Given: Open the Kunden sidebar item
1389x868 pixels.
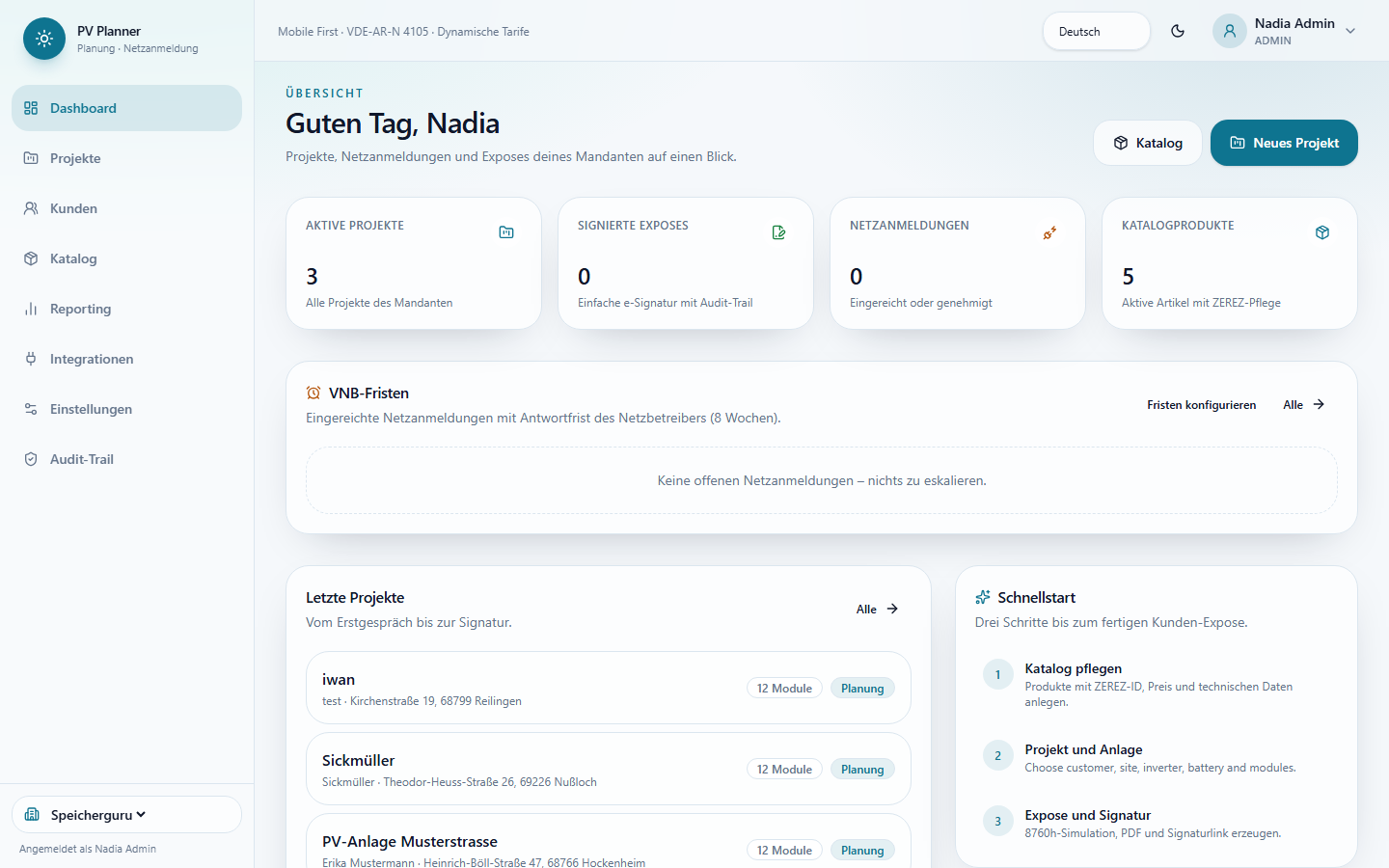Looking at the screenshot, I should click(x=126, y=208).
